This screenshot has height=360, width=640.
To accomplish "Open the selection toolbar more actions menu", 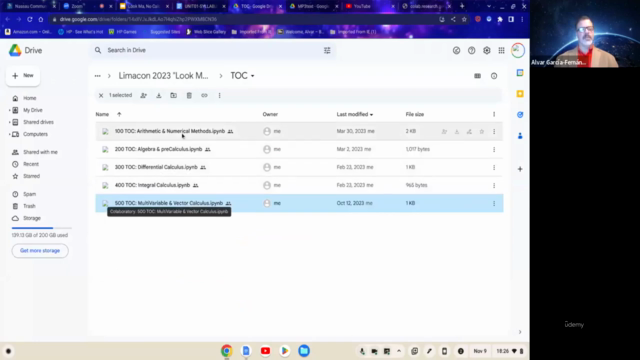I will (220, 96).
